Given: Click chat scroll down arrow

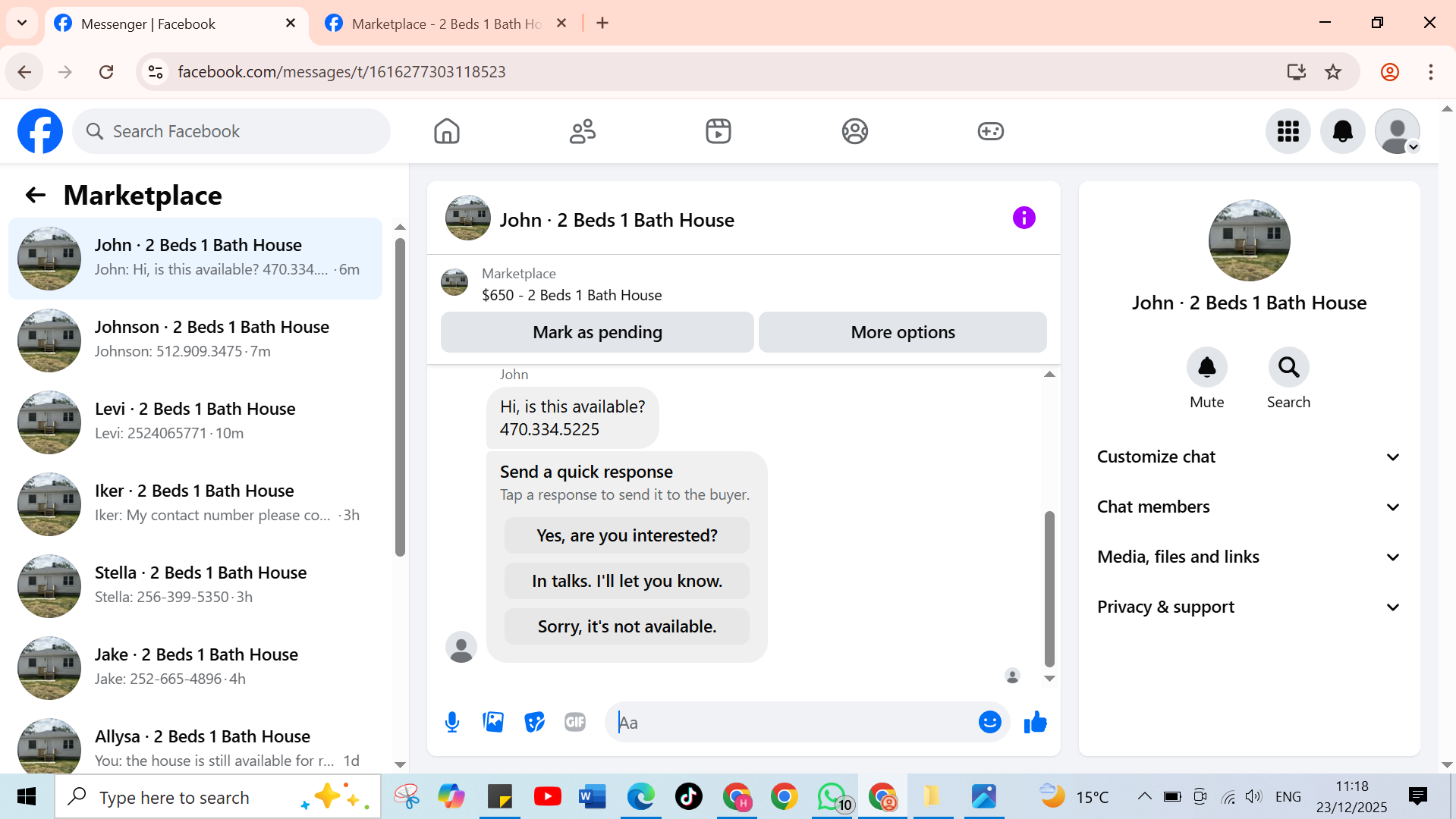Looking at the screenshot, I should click(x=1049, y=679).
